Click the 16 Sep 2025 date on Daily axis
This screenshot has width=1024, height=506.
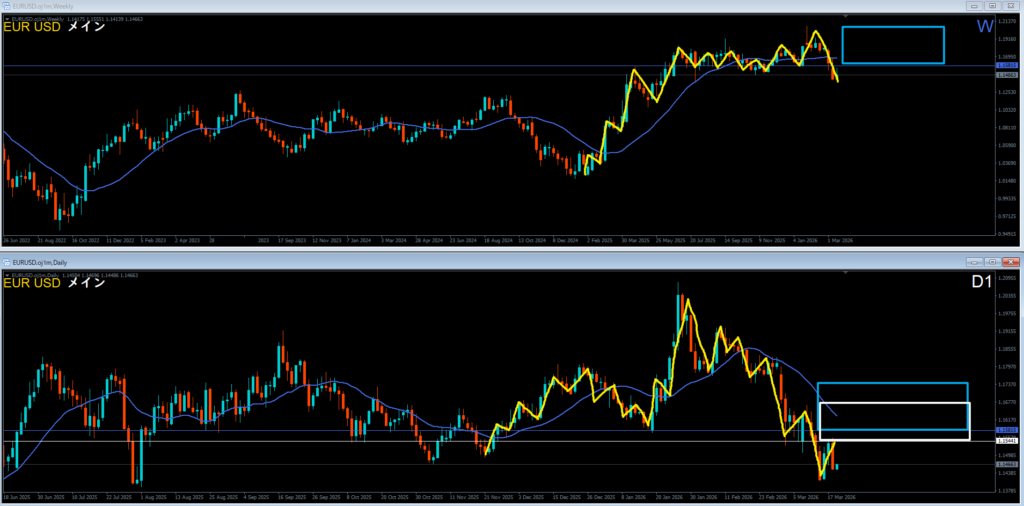[292, 498]
